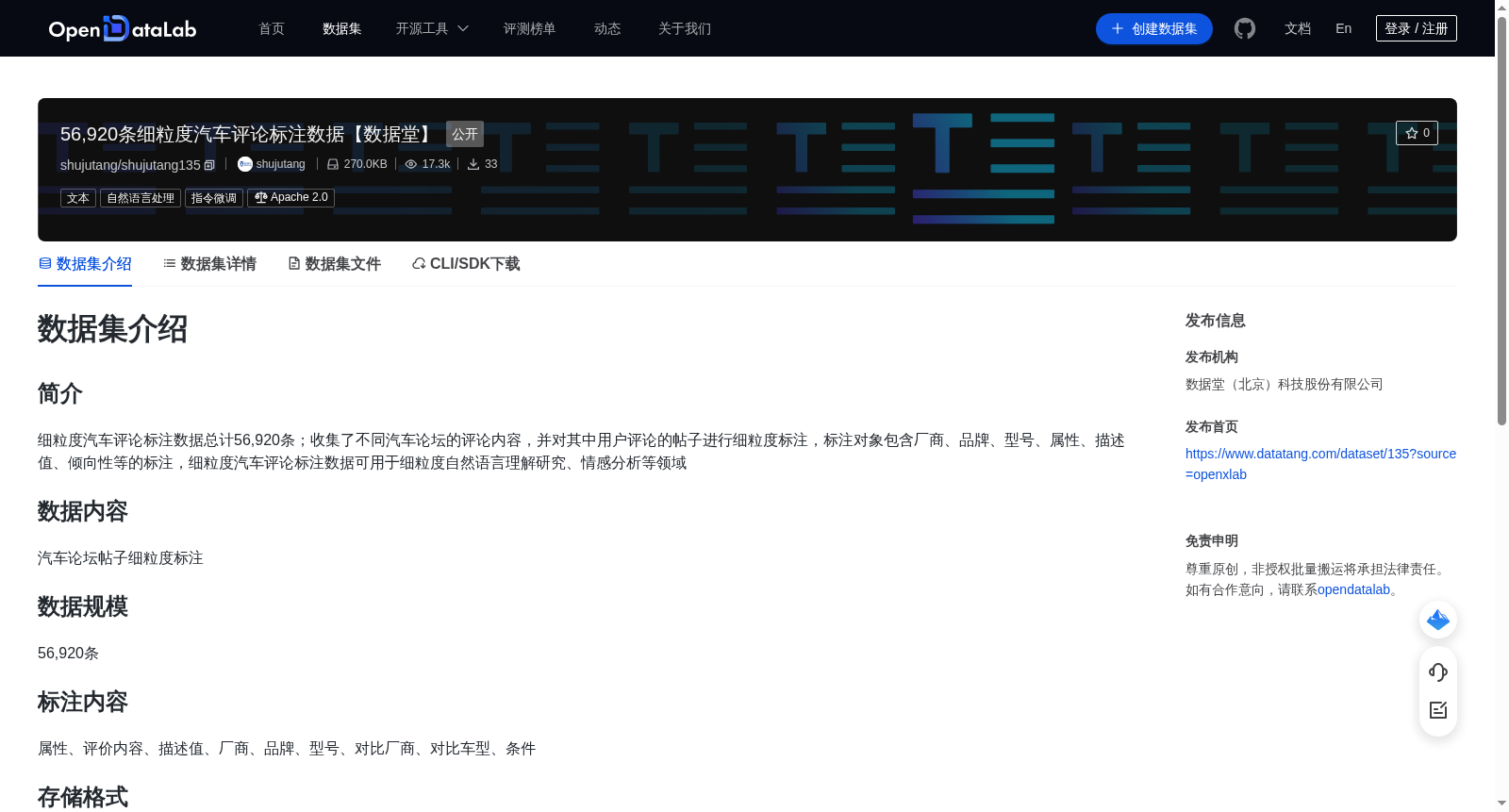Open the 文档 link in header
This screenshot has width=1509, height=812.
tap(1298, 28)
